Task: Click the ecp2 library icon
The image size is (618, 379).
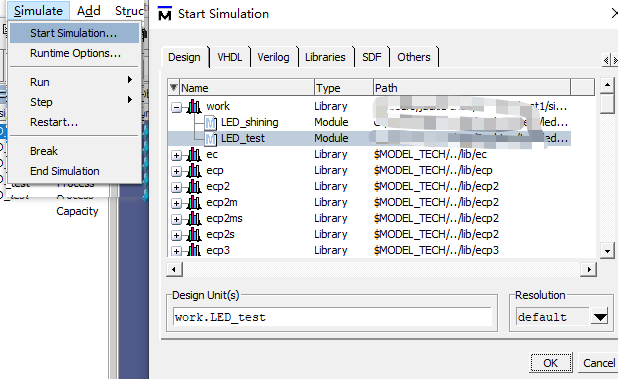Action: (x=194, y=187)
